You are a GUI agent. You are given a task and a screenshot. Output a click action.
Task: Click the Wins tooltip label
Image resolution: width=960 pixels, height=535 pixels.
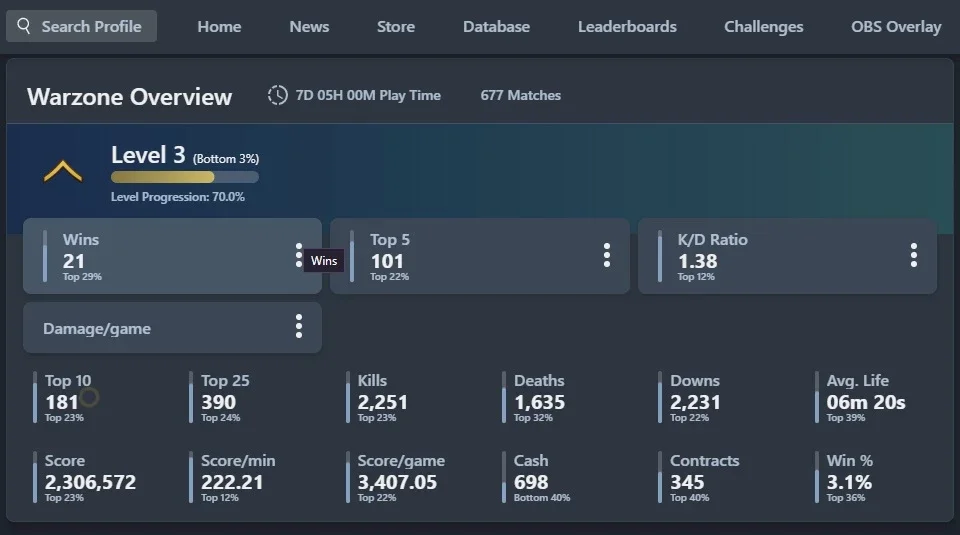click(324, 261)
